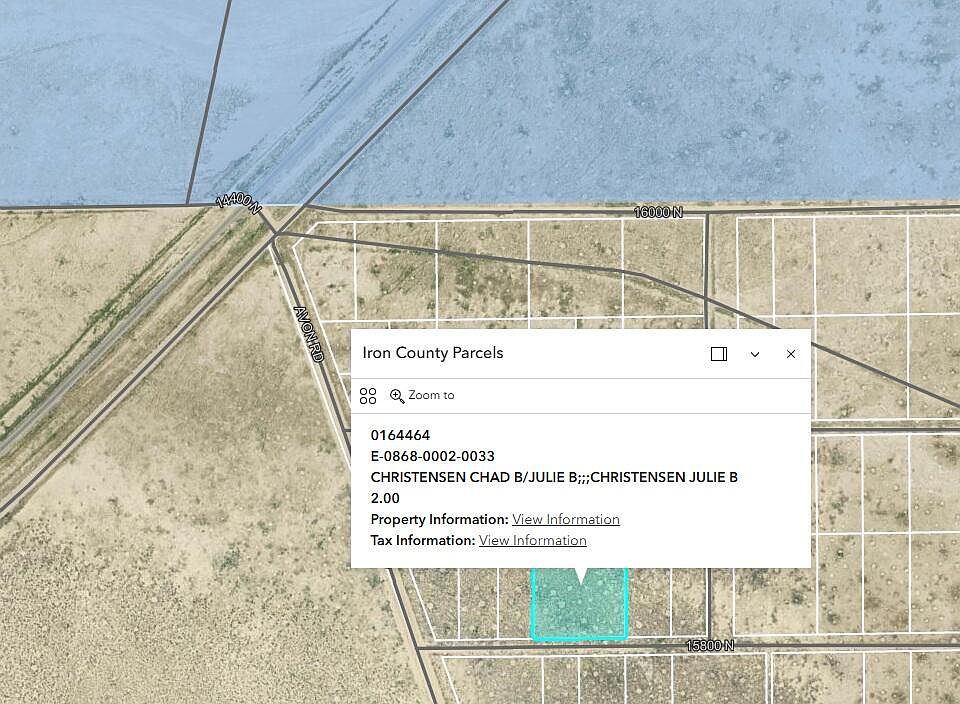Click the Iron County Parcels popup title
Image resolution: width=960 pixels, height=704 pixels.
[x=433, y=353]
